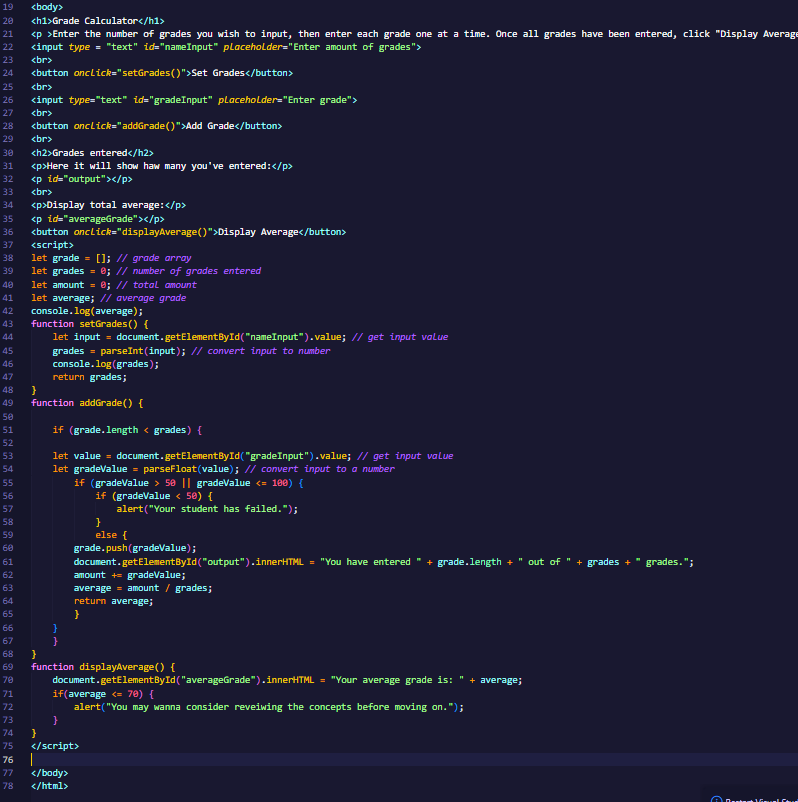Click line number 19 in the gutter

9,7
